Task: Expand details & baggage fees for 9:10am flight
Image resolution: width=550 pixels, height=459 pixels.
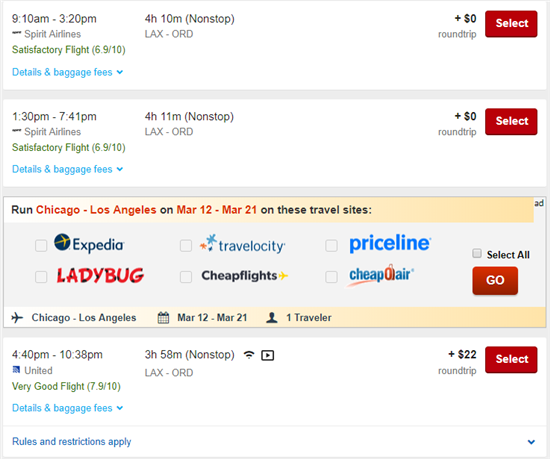Action: pyautogui.click(x=68, y=72)
